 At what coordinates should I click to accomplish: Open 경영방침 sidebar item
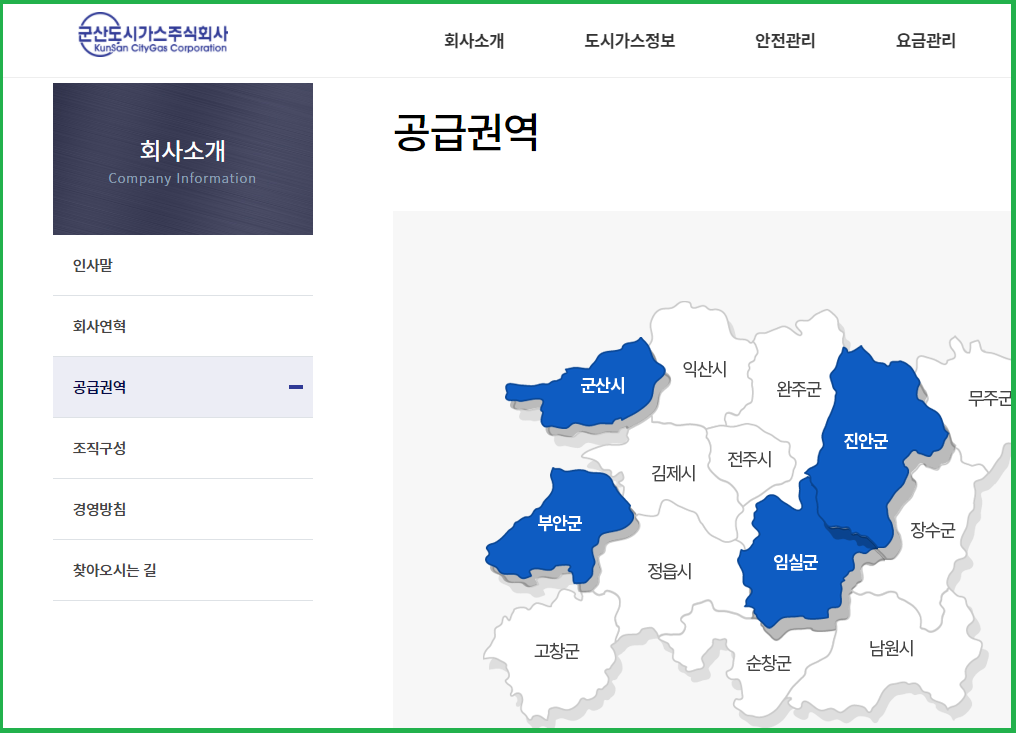[x=183, y=509]
